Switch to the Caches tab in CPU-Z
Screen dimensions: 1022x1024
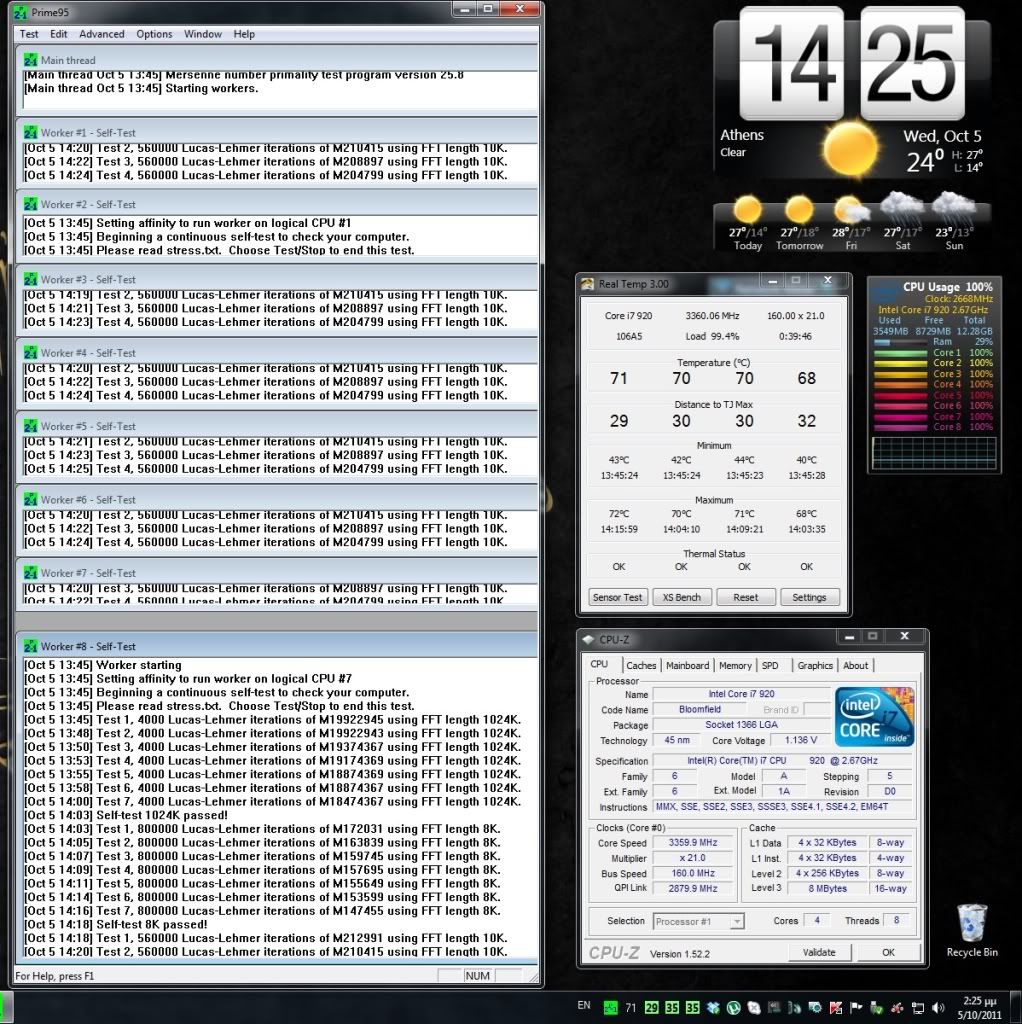(x=641, y=665)
